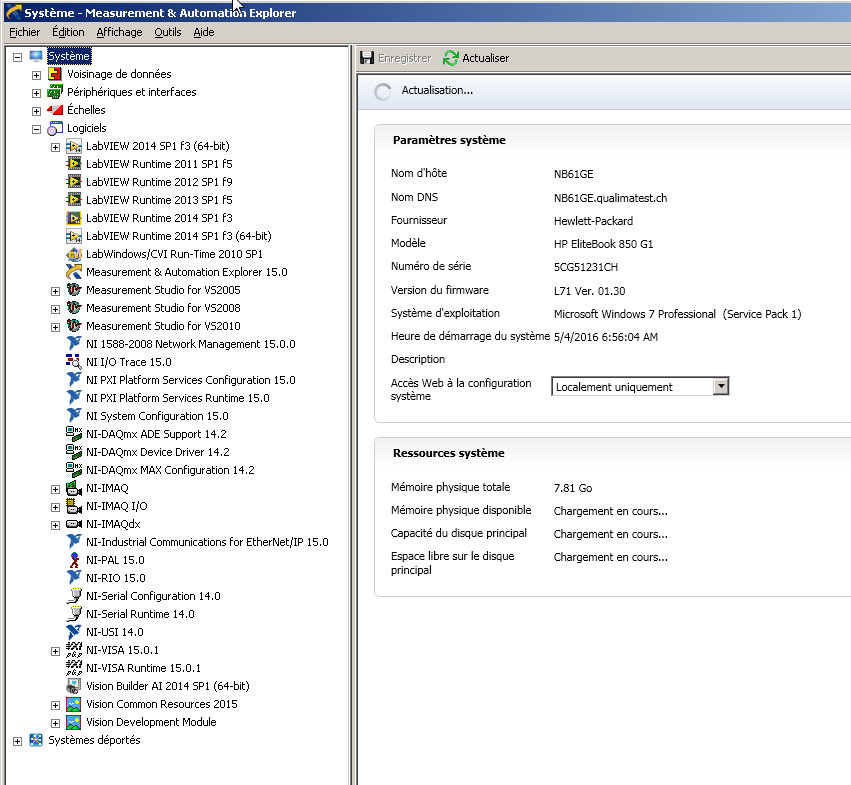The width and height of the screenshot is (851, 785).
Task: Select NI-DAQmx Device Driver 14.2
Action: (x=157, y=452)
